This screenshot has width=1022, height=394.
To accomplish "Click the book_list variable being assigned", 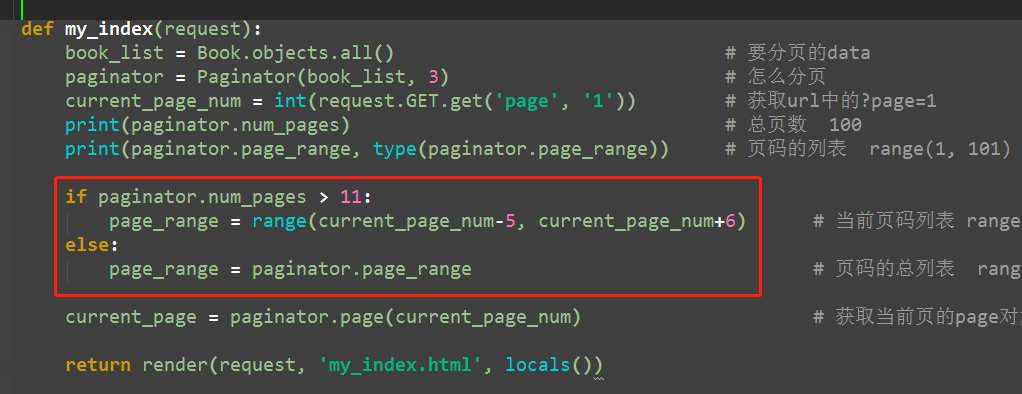I will [x=114, y=53].
